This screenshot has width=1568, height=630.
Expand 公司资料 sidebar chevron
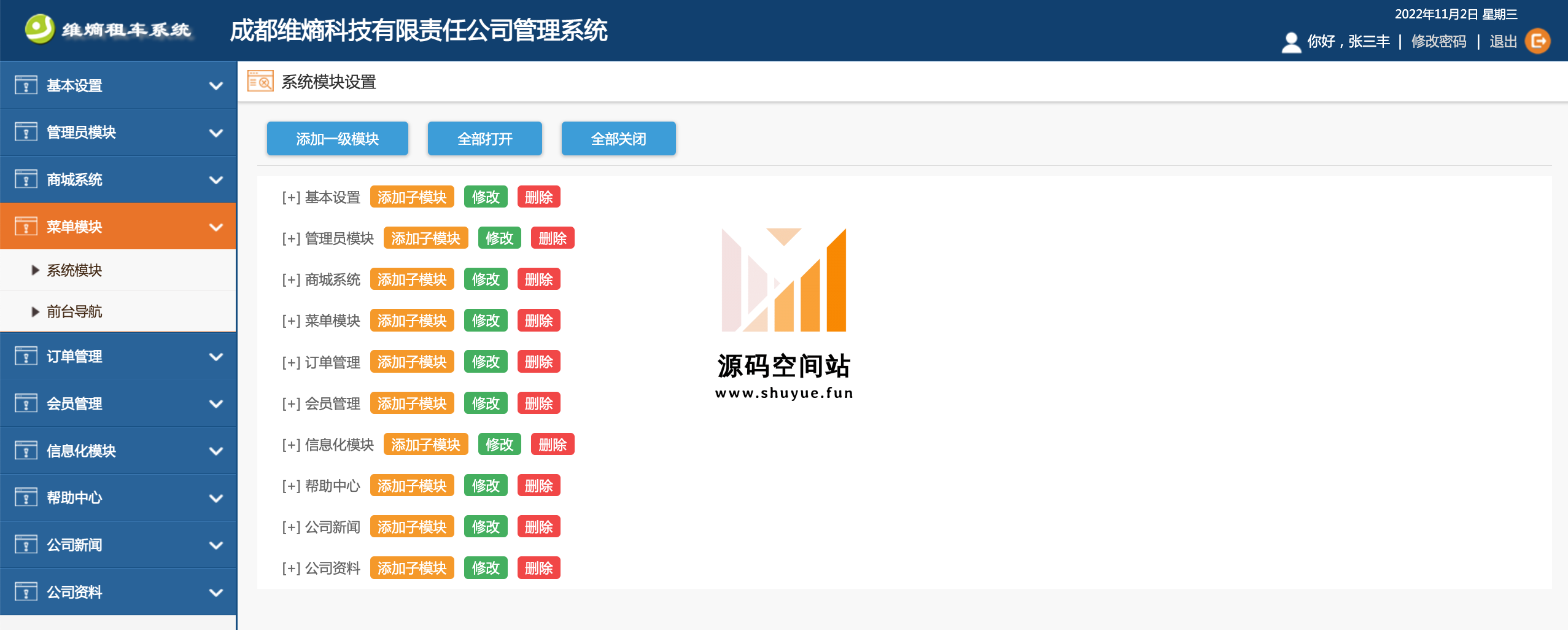[x=216, y=593]
